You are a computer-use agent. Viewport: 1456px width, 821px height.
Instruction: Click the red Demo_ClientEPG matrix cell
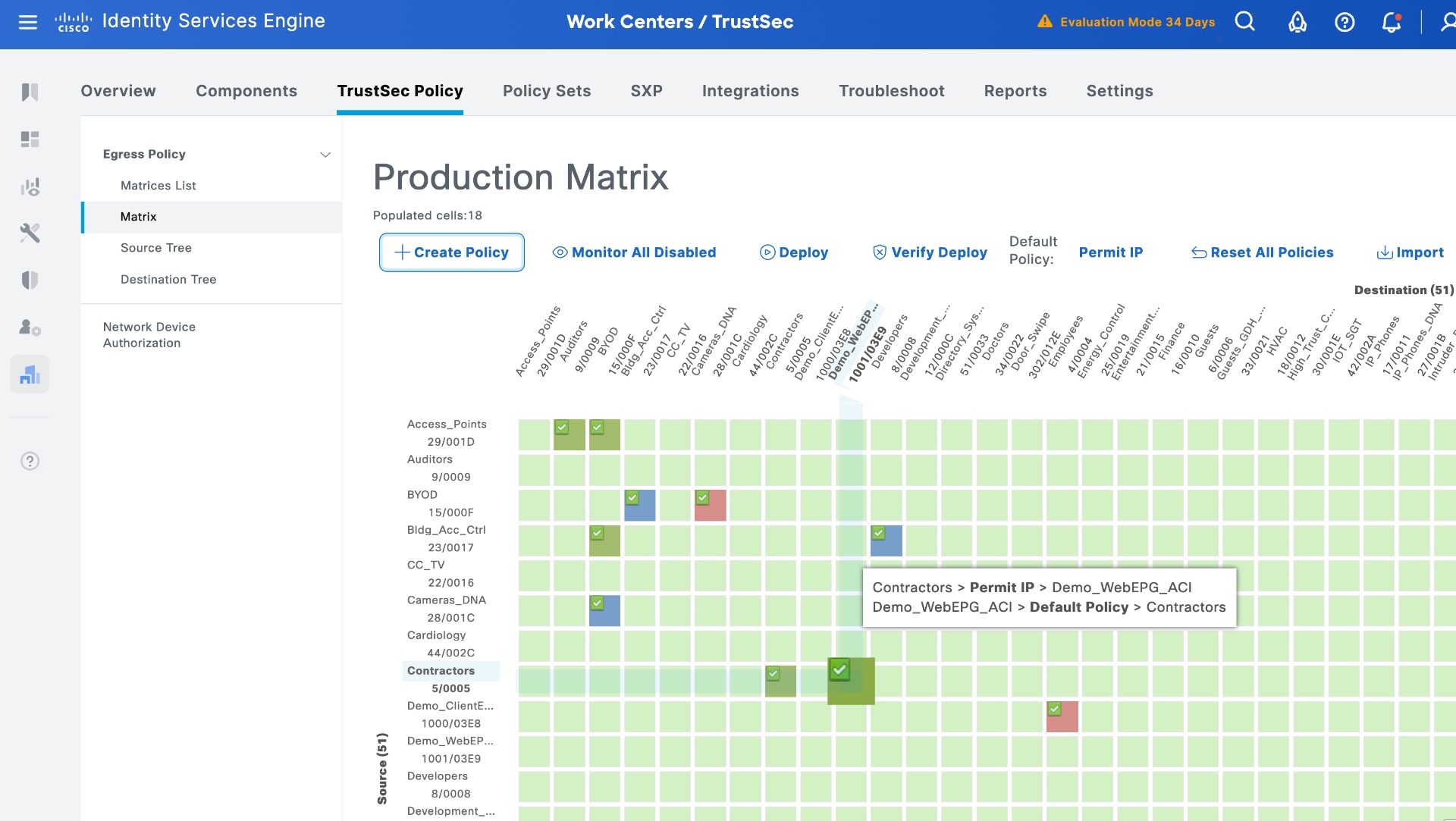click(x=1067, y=720)
